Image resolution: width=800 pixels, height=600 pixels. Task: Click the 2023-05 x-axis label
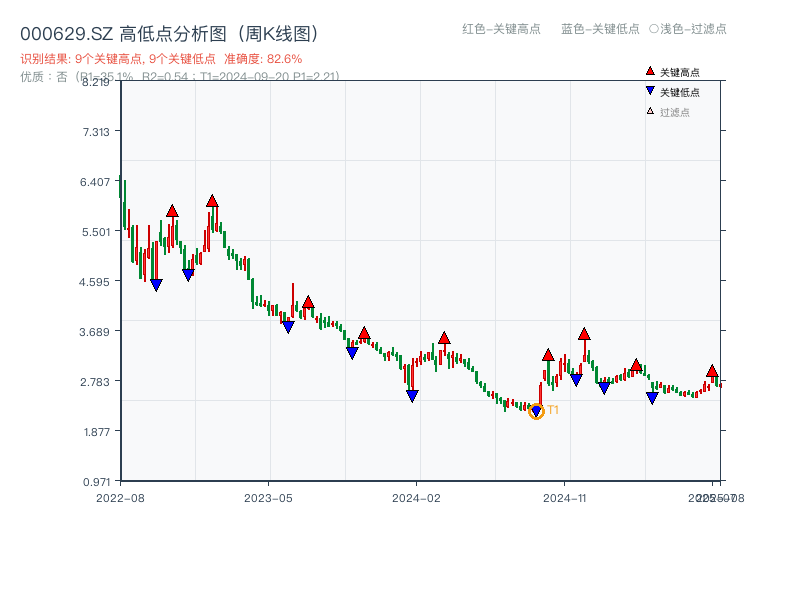268,498
